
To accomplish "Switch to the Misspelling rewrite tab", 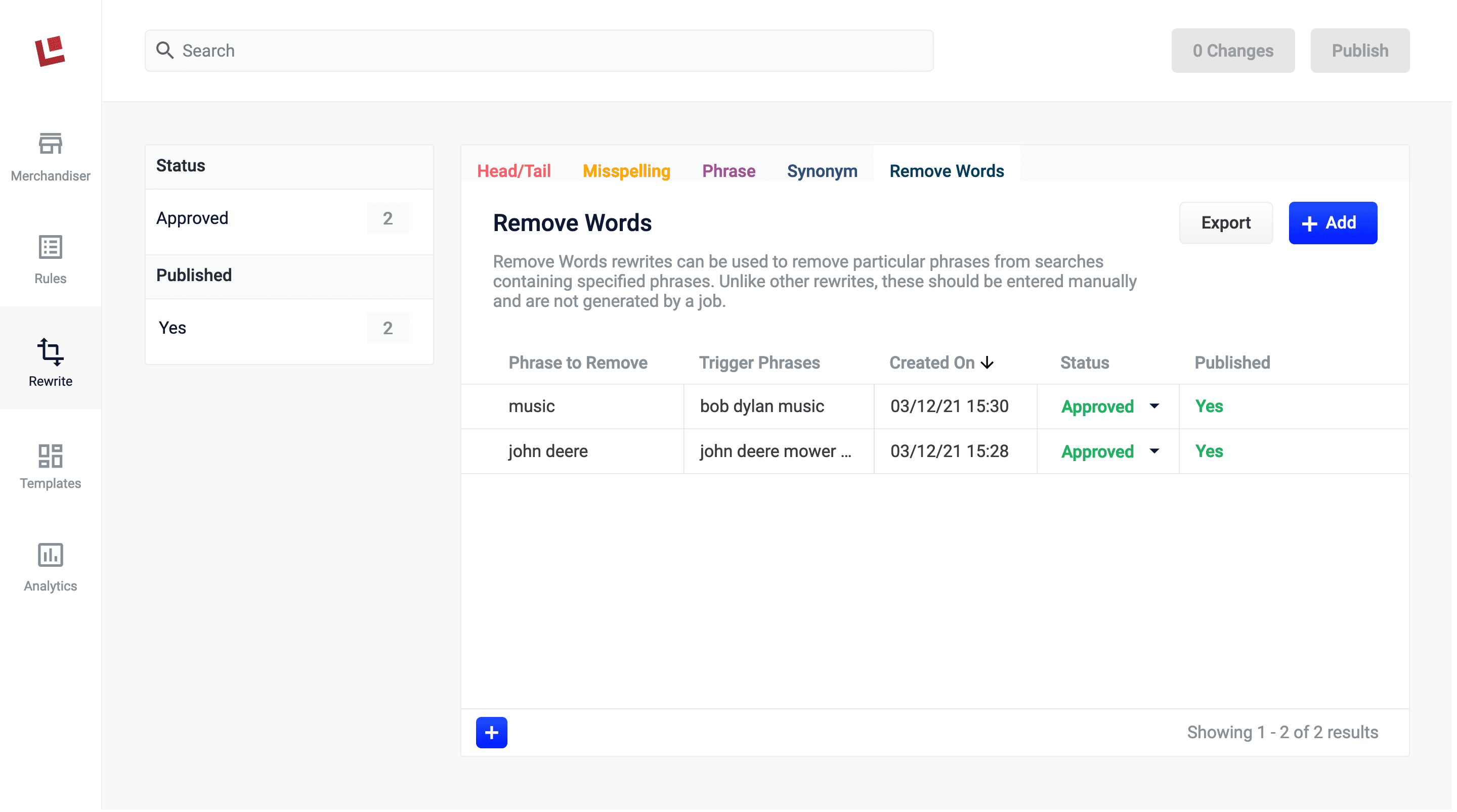I will 626,170.
